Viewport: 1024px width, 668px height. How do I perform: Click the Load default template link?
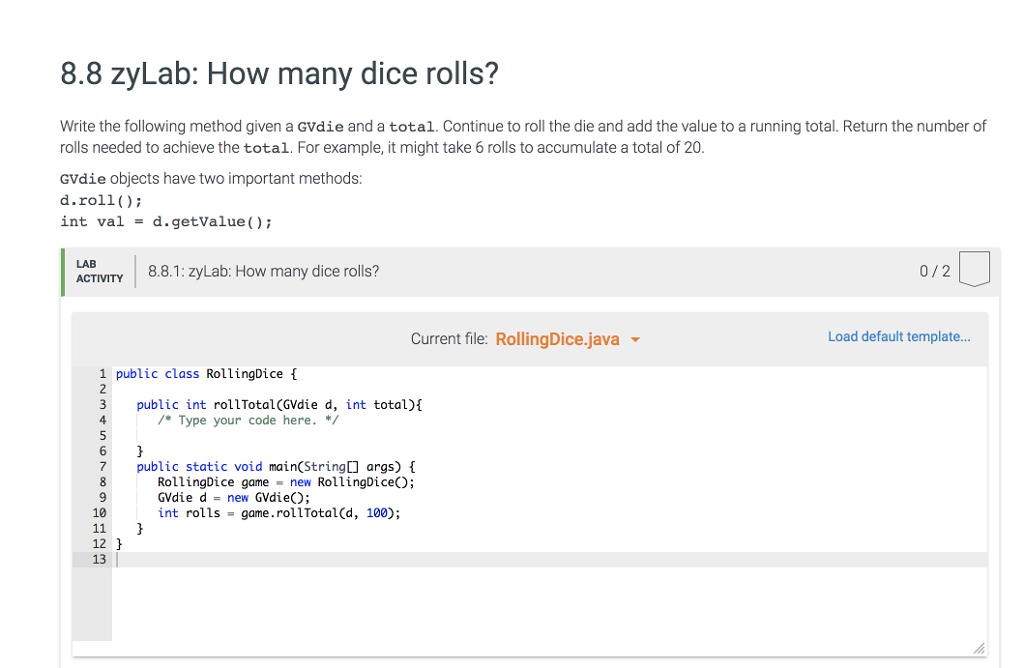coord(898,336)
